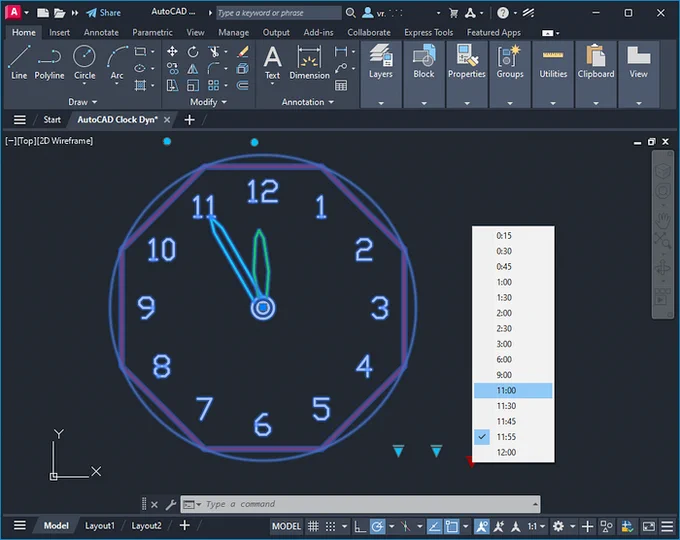Open recent commands dropdown in command line
This screenshot has height=540, width=680.
pyautogui.click(x=191, y=504)
